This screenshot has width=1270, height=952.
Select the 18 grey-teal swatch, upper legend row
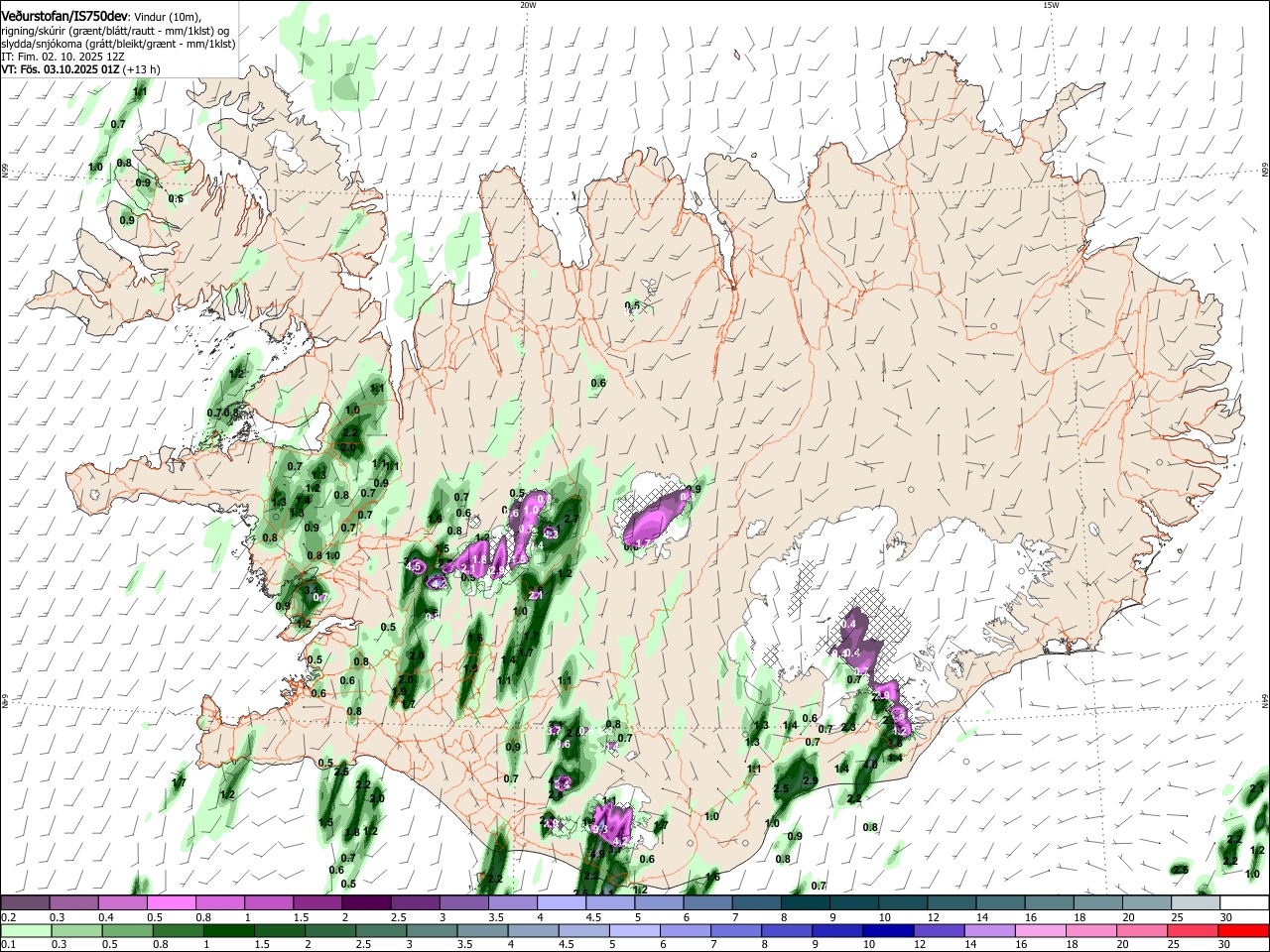1097,903
